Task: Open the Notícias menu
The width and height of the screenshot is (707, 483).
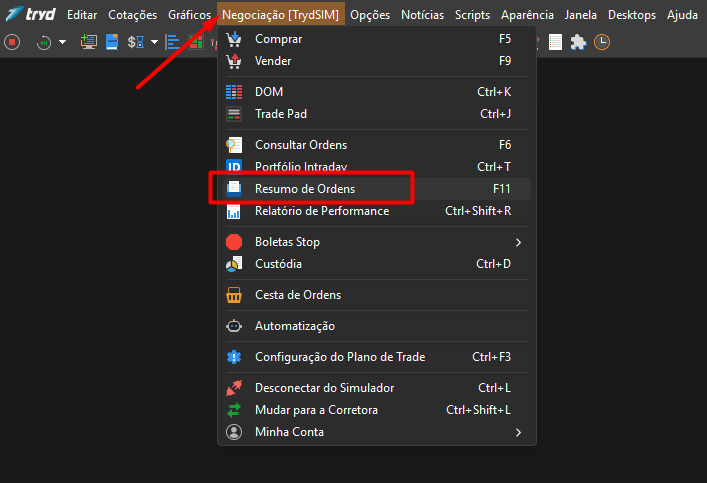Action: [x=422, y=15]
